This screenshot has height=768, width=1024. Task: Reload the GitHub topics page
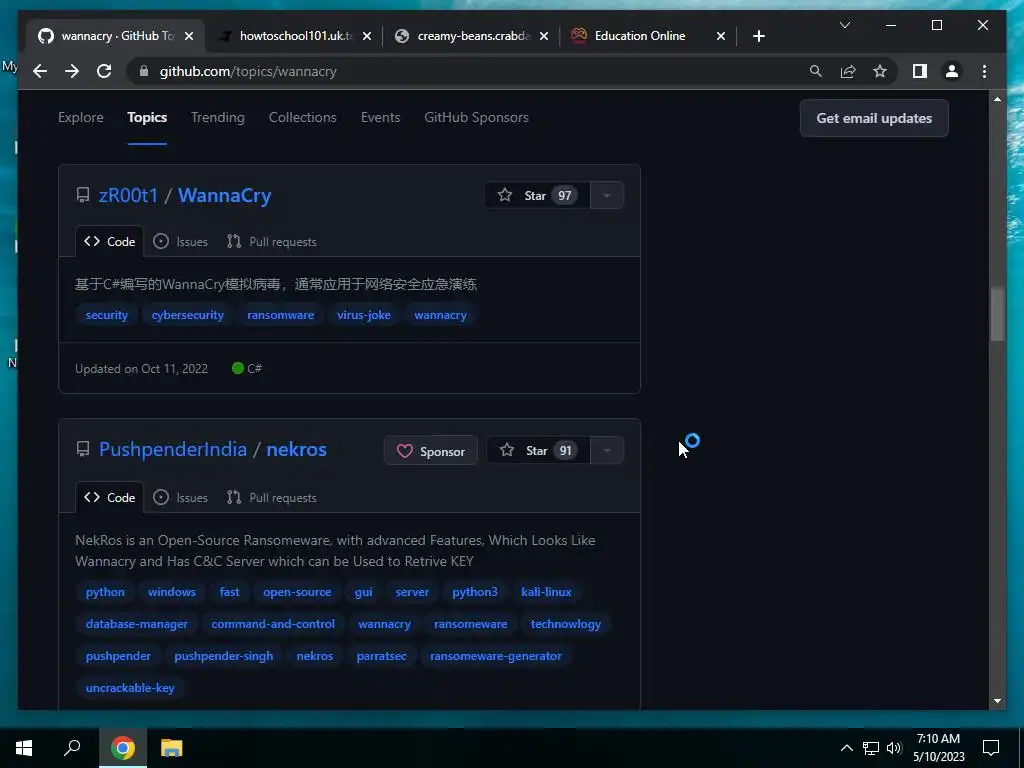pyautogui.click(x=104, y=71)
